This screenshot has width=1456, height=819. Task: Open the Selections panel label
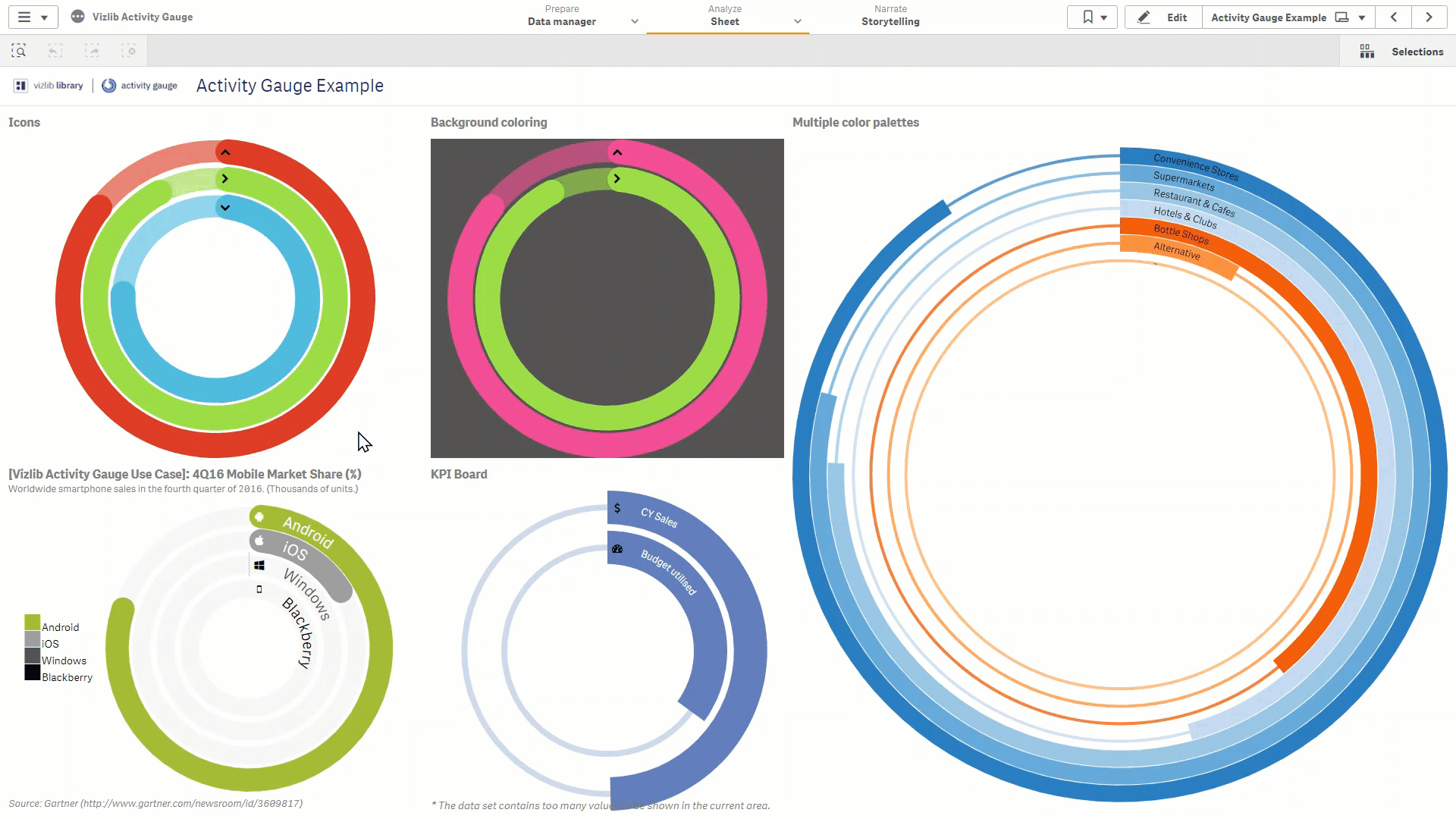pos(1417,52)
